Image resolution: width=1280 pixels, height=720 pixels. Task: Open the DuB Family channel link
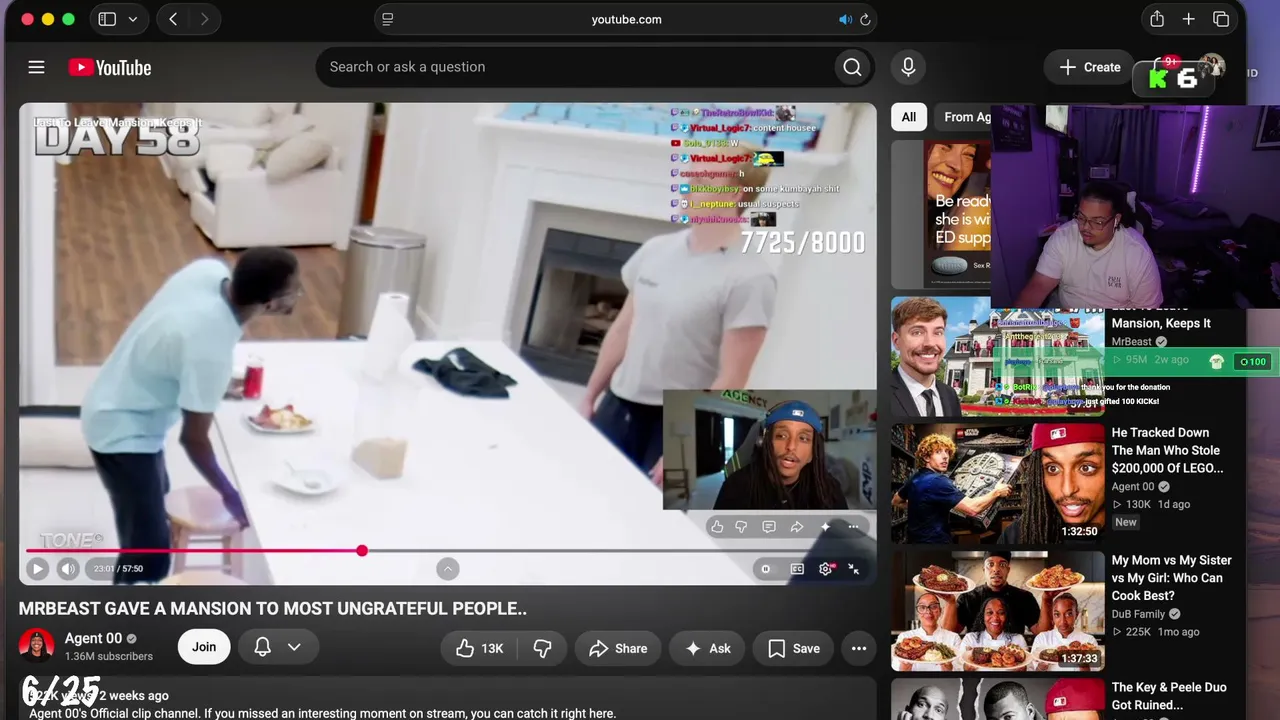pos(1138,614)
